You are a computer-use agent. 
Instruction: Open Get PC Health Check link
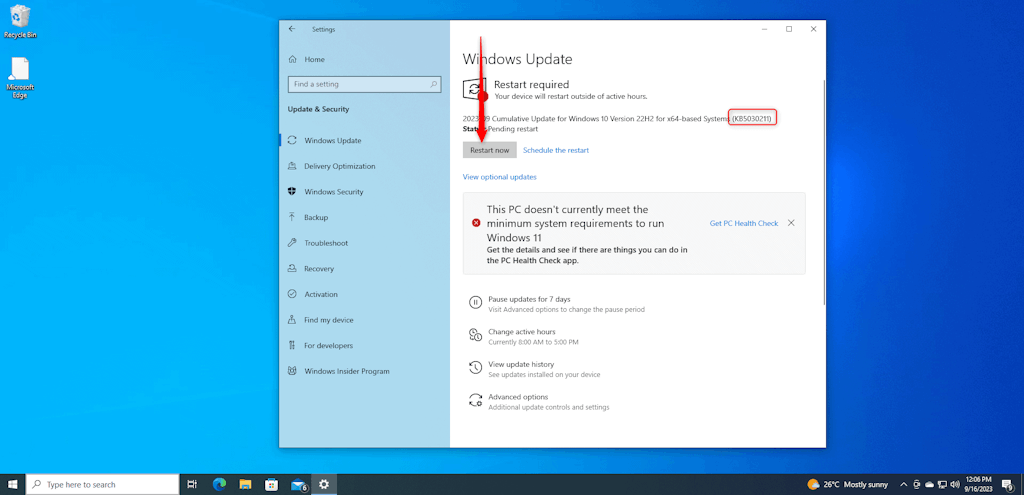pyautogui.click(x=744, y=223)
